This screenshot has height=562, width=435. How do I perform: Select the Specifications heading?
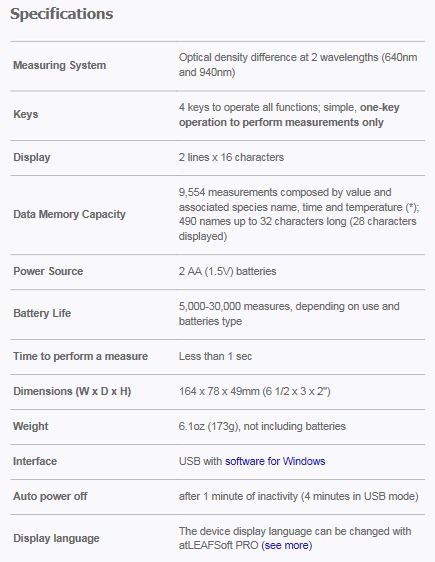[62, 14]
